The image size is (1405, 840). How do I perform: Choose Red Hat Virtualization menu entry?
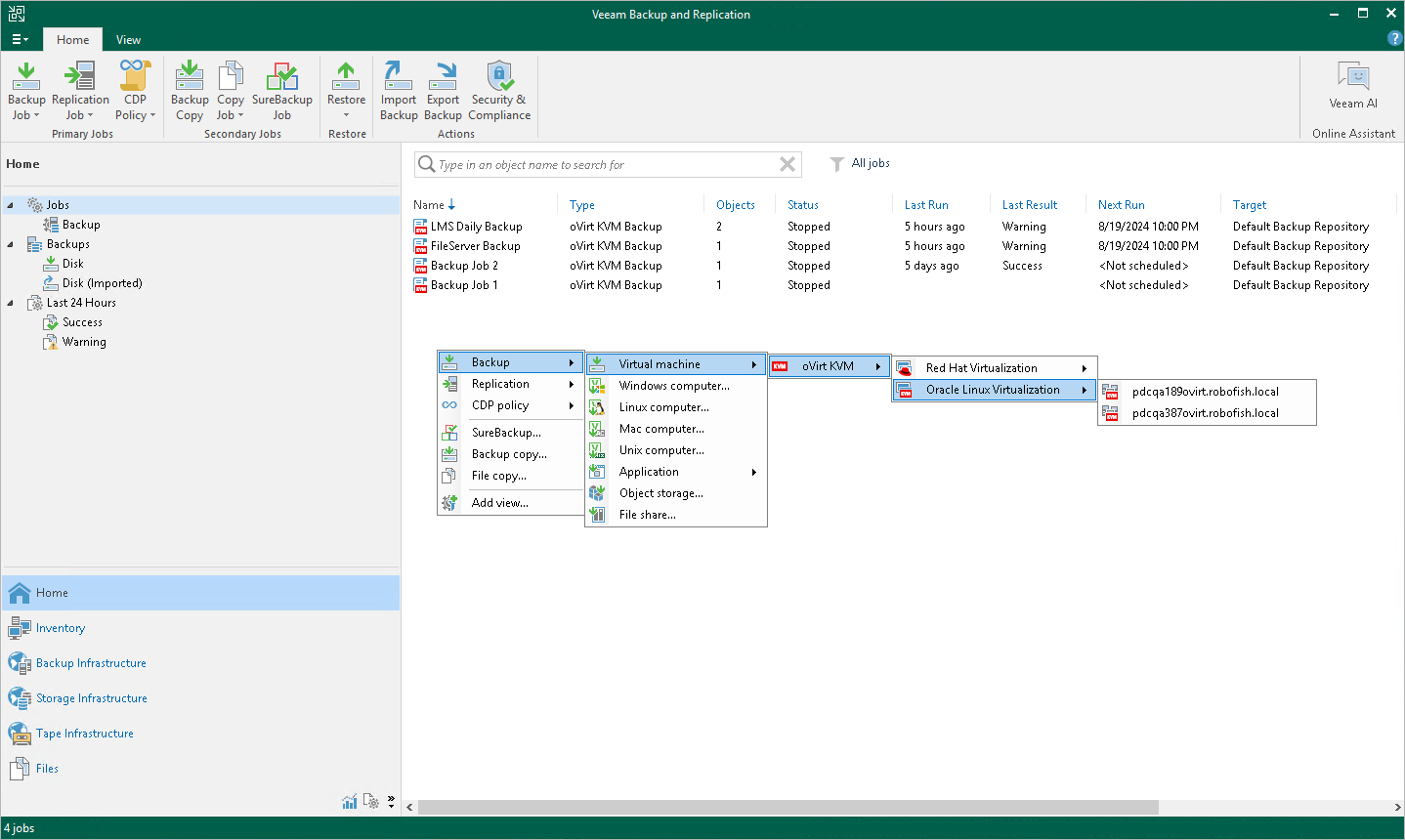[x=981, y=368]
